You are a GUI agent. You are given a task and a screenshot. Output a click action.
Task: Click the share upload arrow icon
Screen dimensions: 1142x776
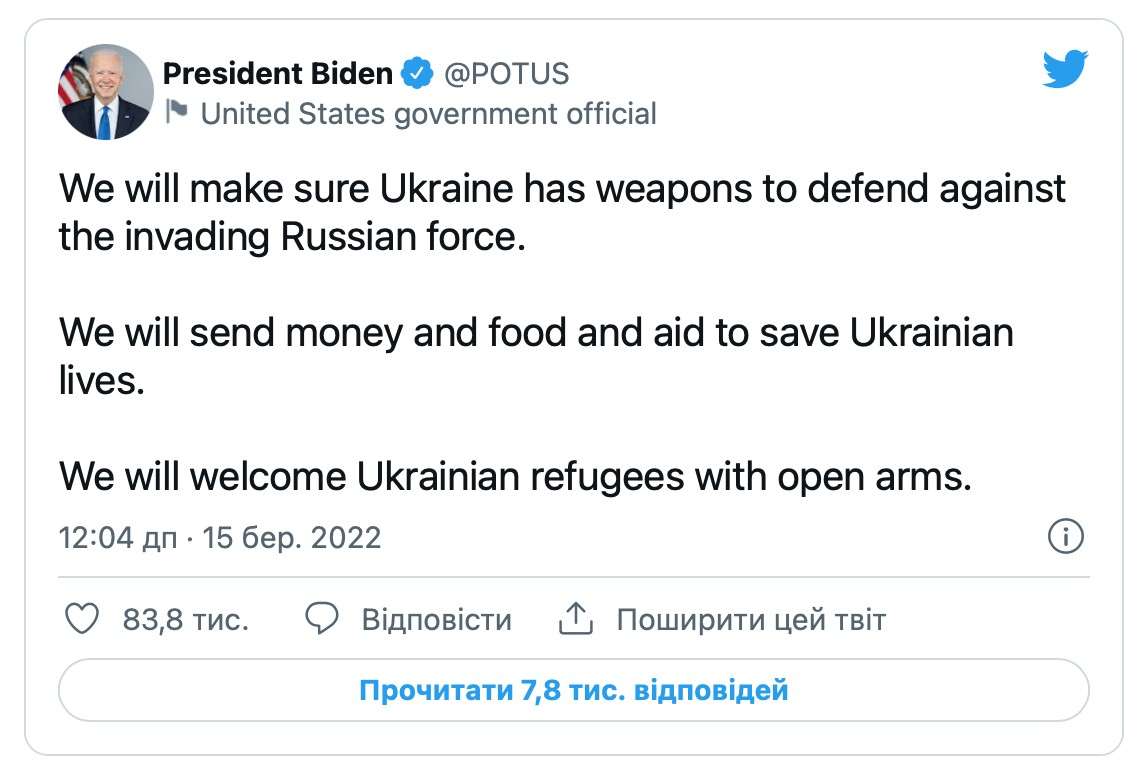[575, 618]
